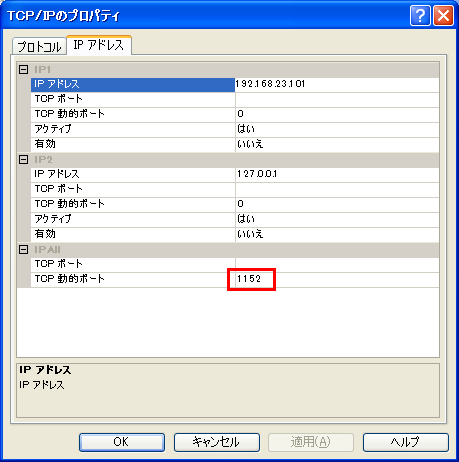Click the empty IPAll TCP ポート field
459x462 pixels.
pos(337,264)
